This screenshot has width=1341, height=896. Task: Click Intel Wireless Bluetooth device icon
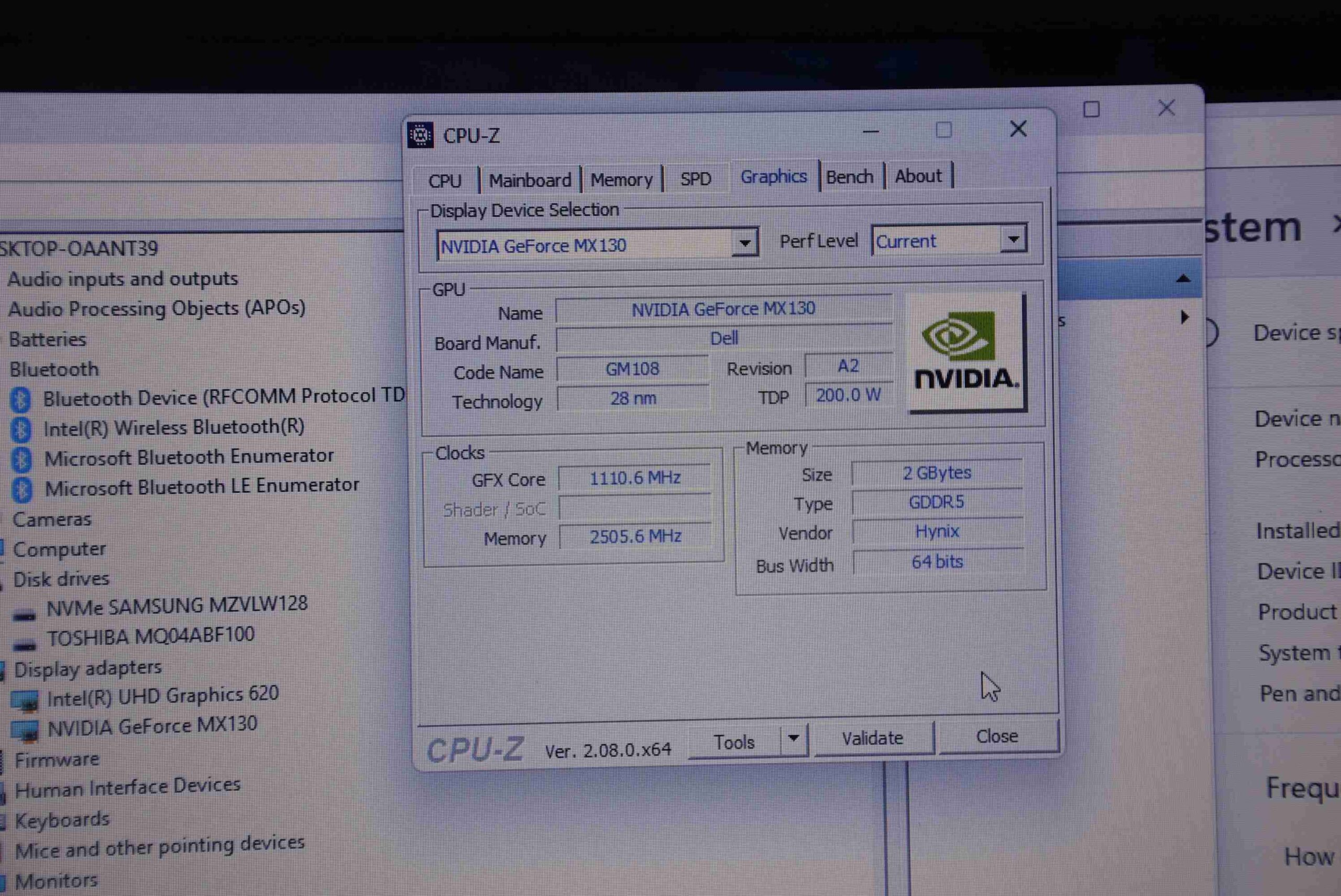pos(21,430)
